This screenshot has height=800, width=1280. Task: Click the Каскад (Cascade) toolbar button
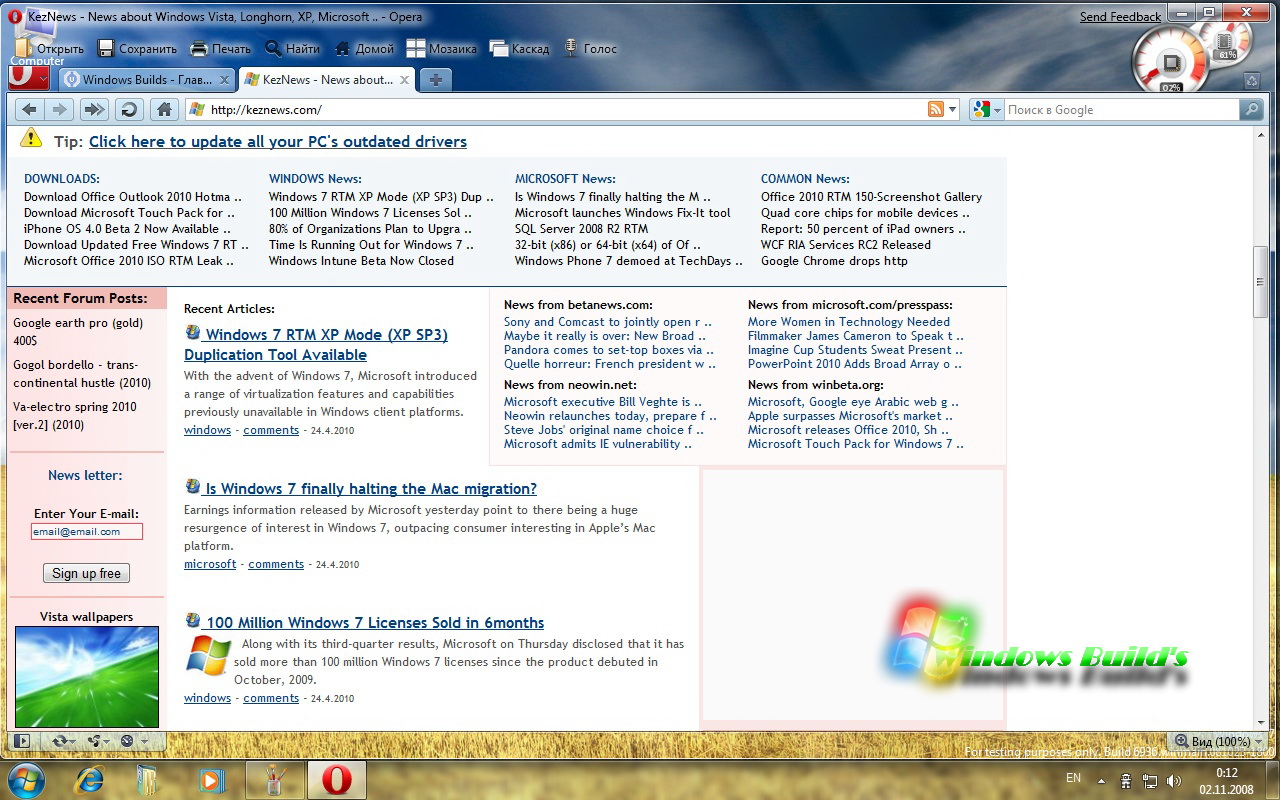coord(519,48)
